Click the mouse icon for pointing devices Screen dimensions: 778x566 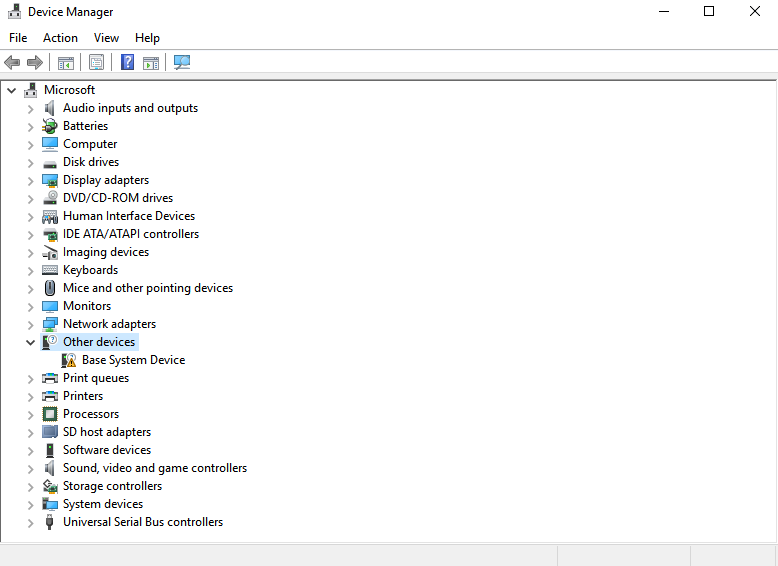pos(50,288)
